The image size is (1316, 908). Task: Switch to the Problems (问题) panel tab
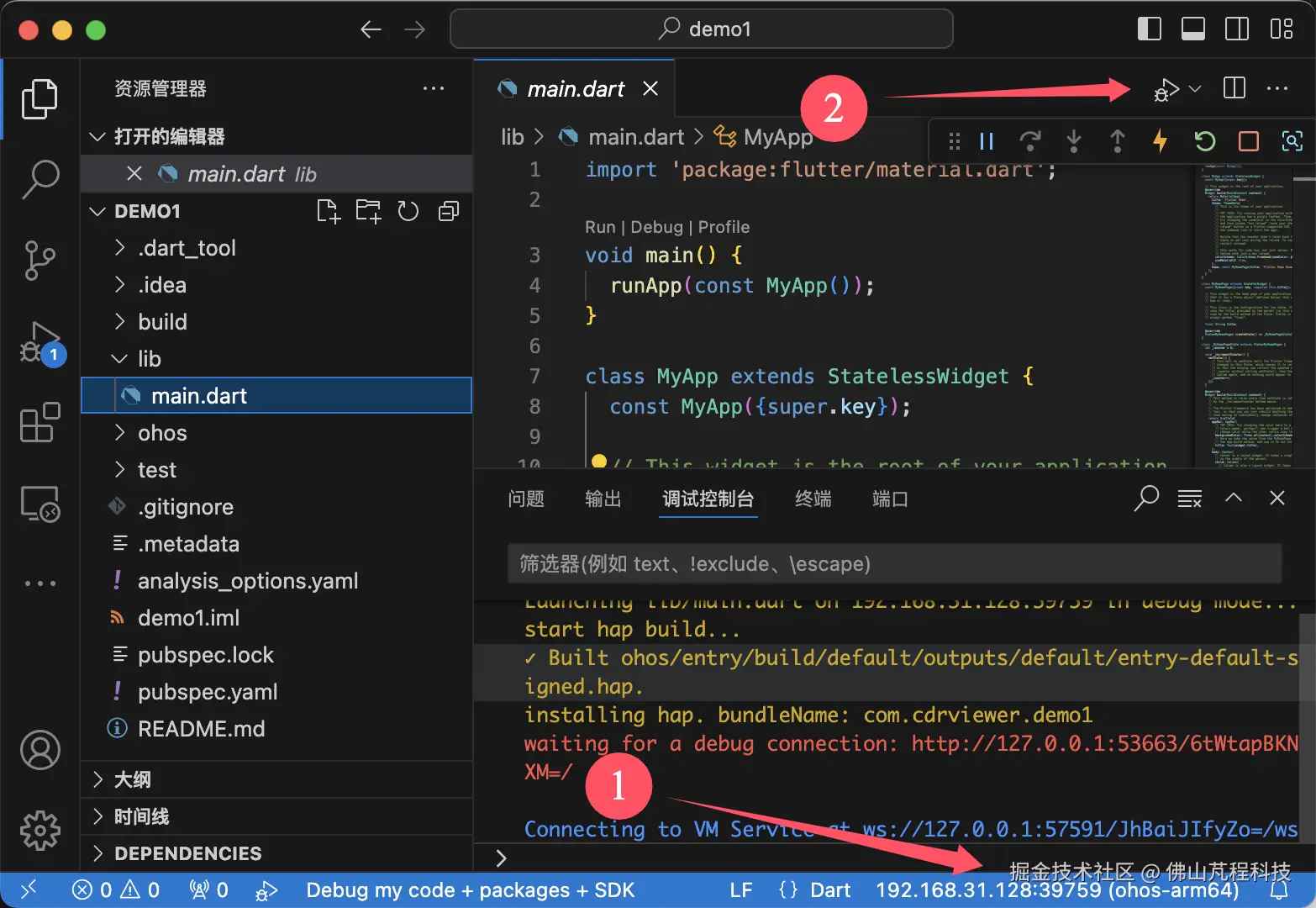tap(526, 499)
